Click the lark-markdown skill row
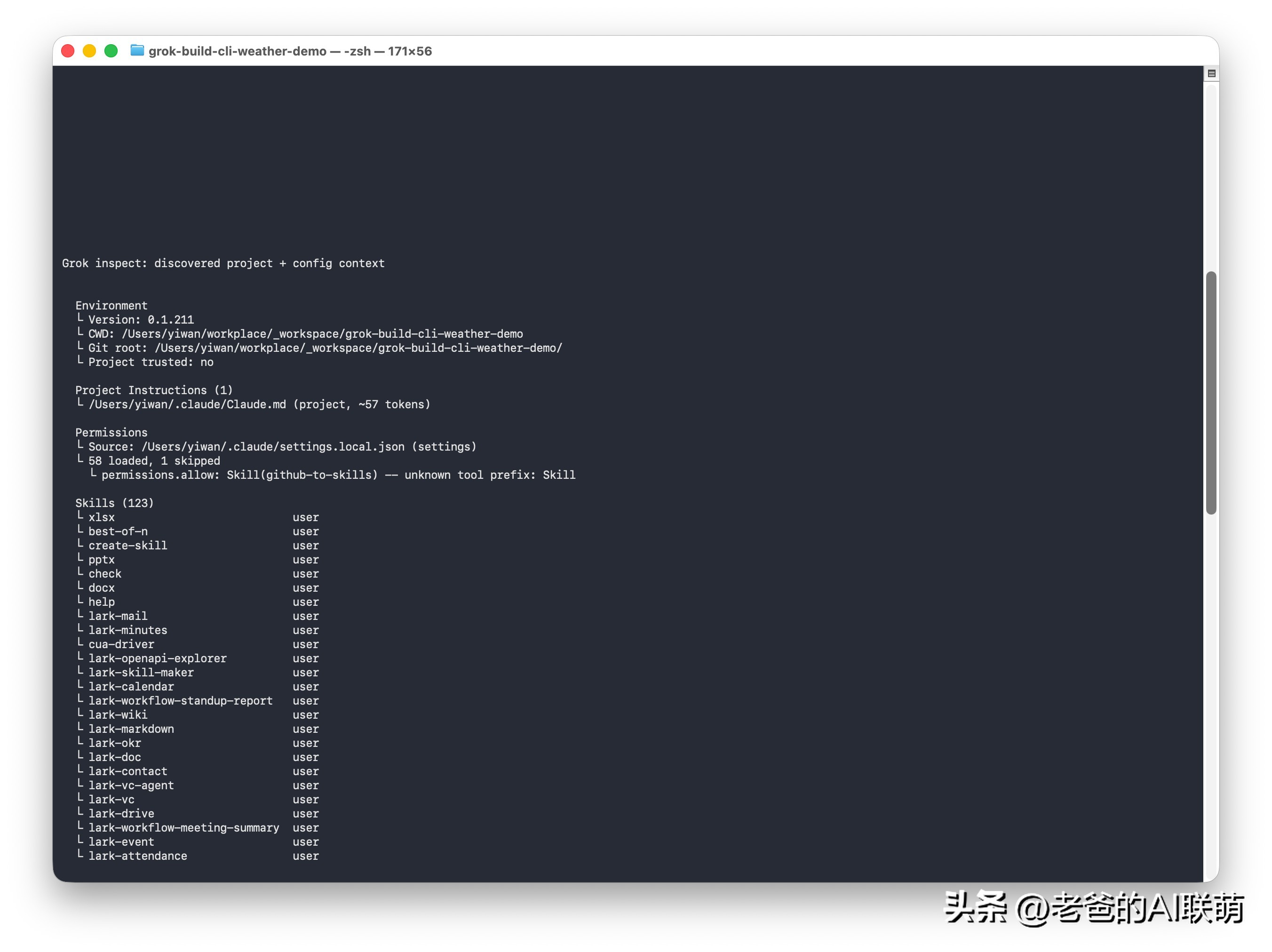 pyautogui.click(x=198, y=729)
